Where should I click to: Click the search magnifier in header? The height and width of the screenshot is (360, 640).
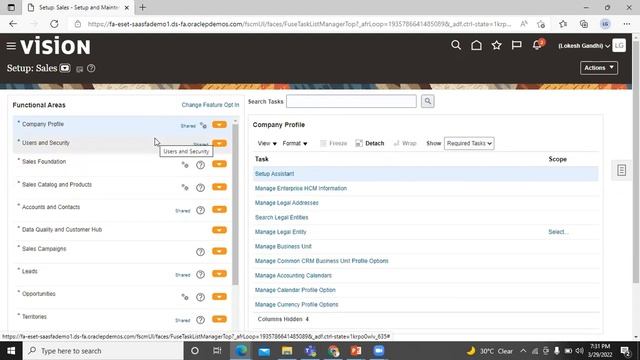456,45
